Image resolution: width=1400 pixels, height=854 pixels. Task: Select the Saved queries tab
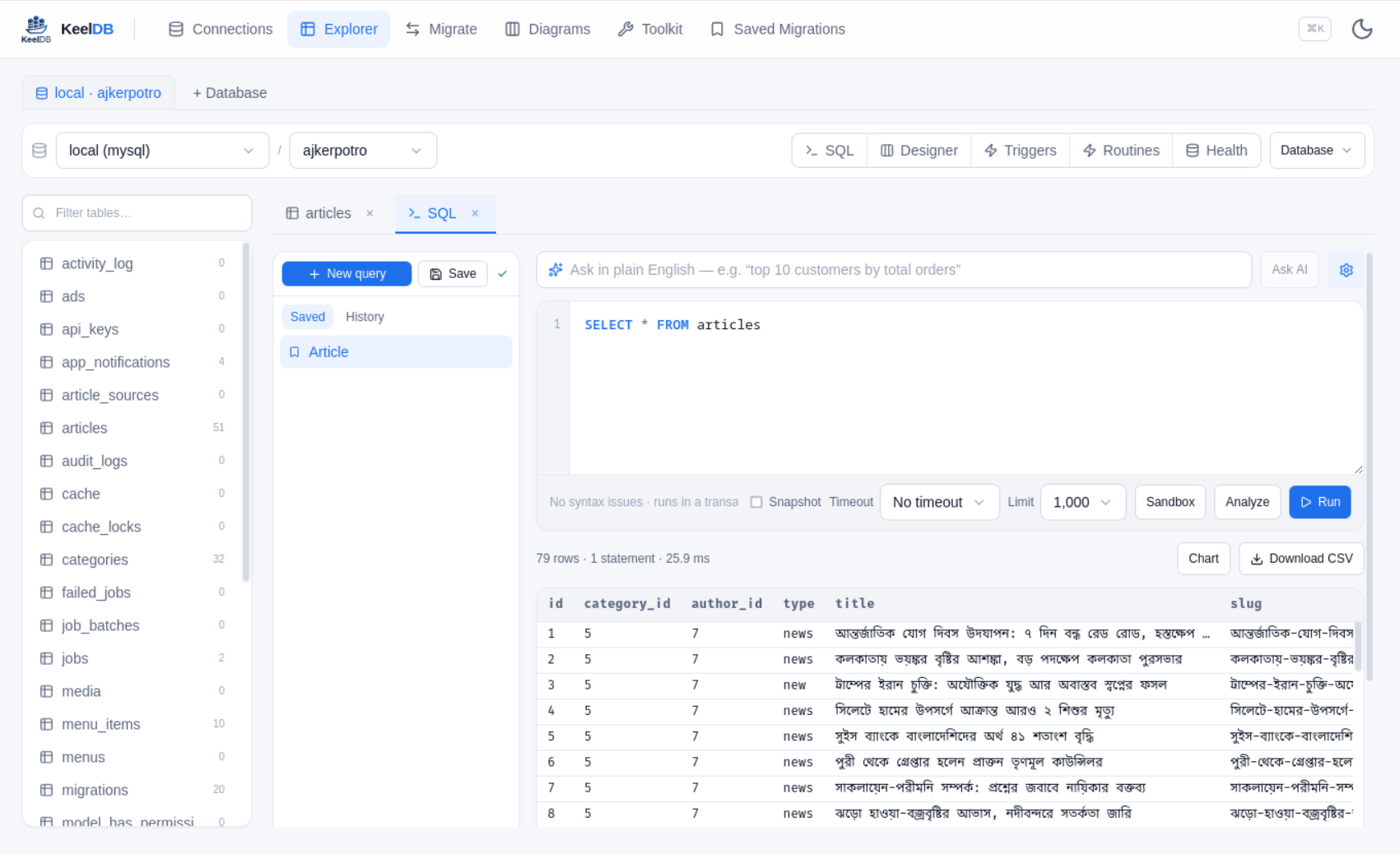pyautogui.click(x=308, y=317)
